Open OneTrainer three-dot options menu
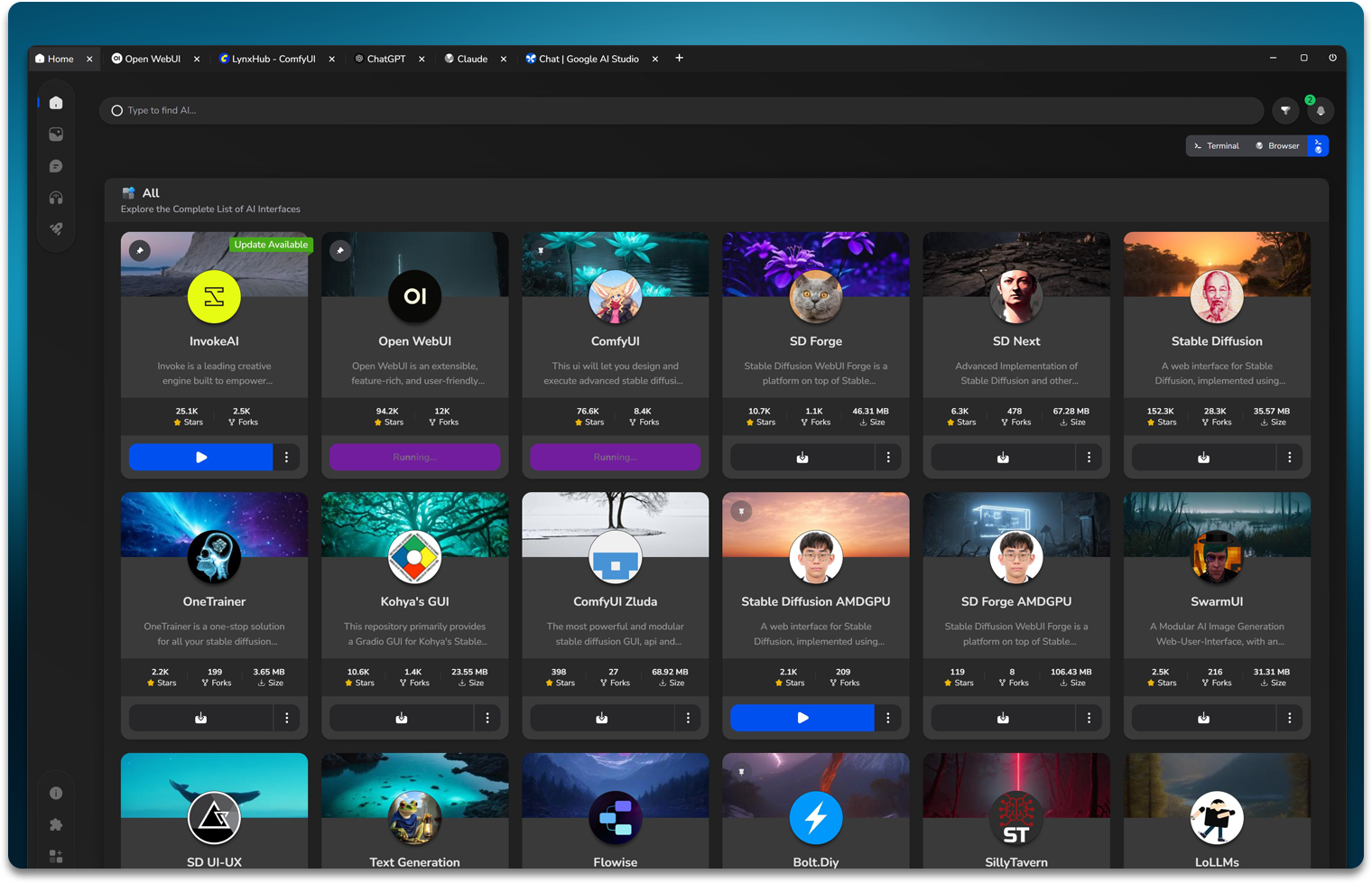This screenshot has height=883, width=1372. 287,718
